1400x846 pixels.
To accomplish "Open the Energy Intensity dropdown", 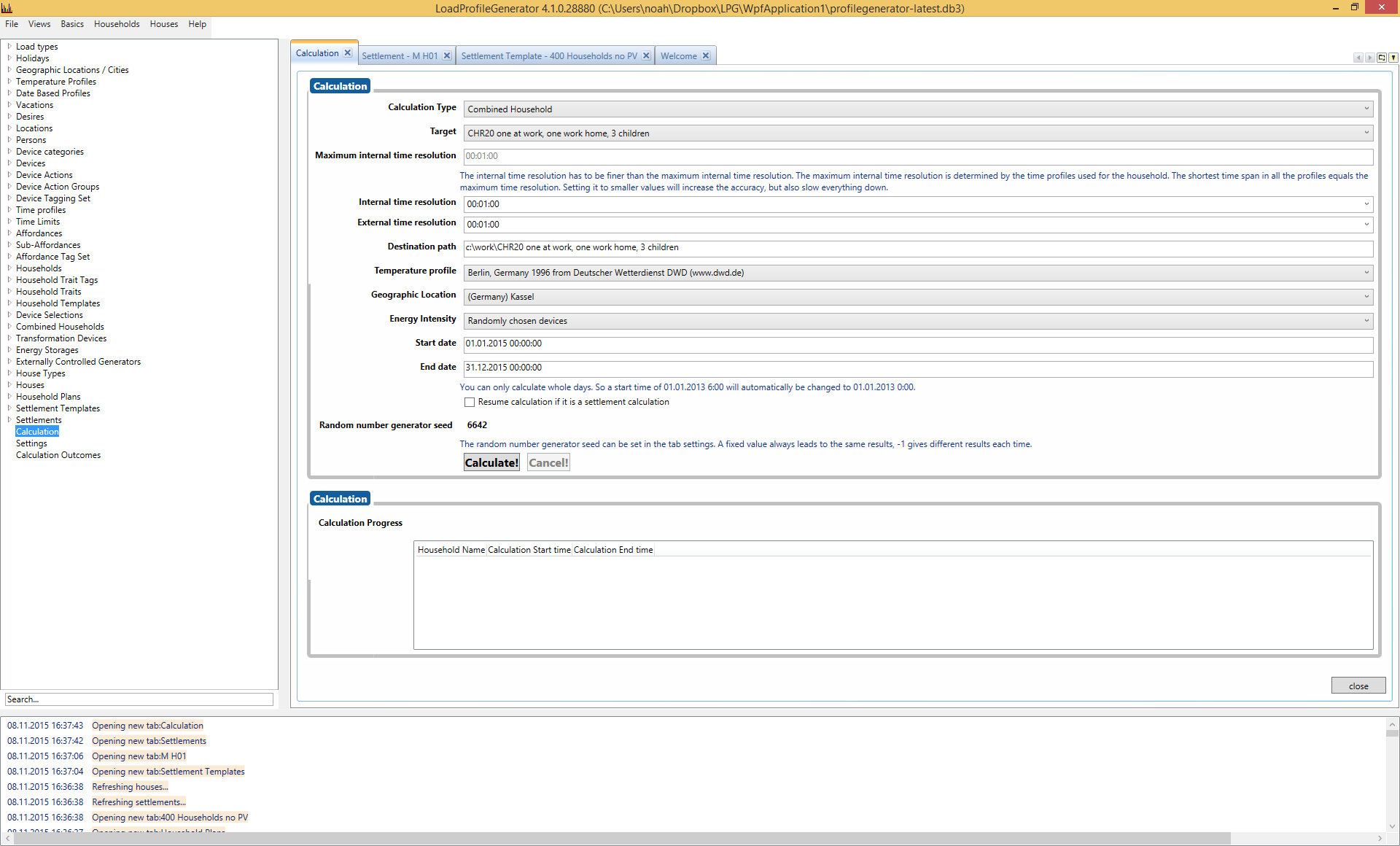I will 918,321.
